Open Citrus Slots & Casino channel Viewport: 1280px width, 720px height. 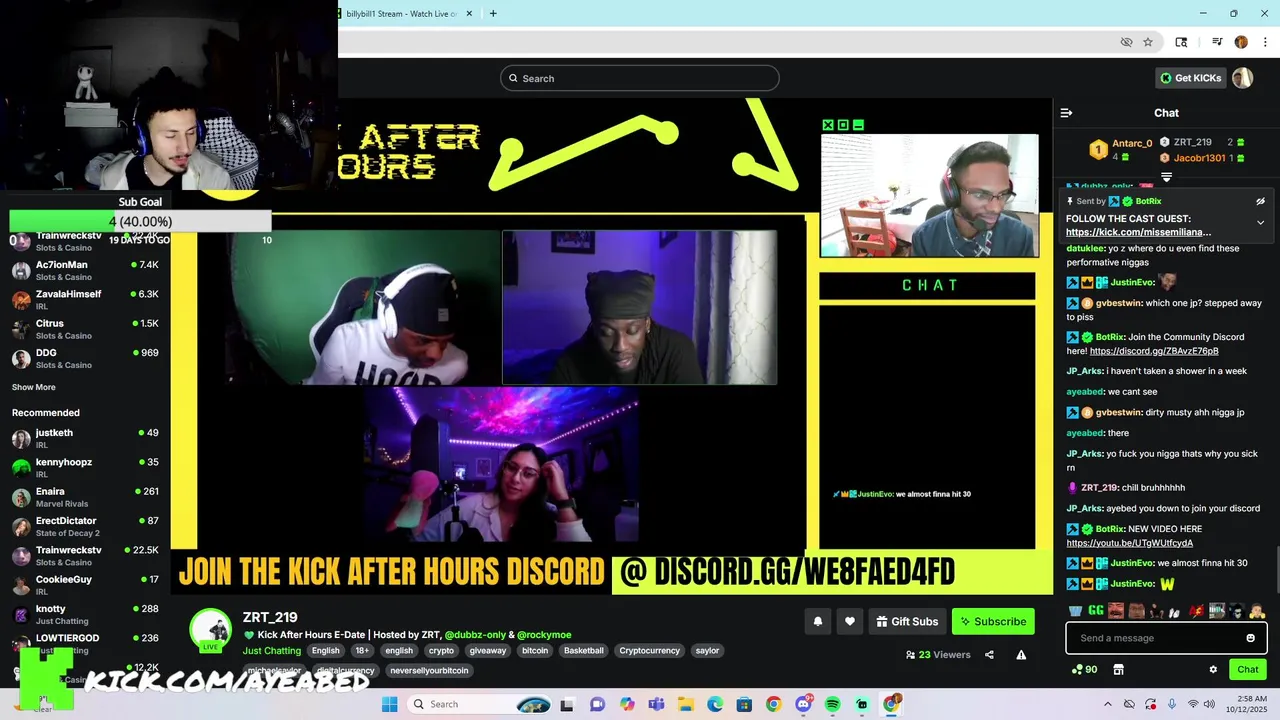(x=85, y=329)
